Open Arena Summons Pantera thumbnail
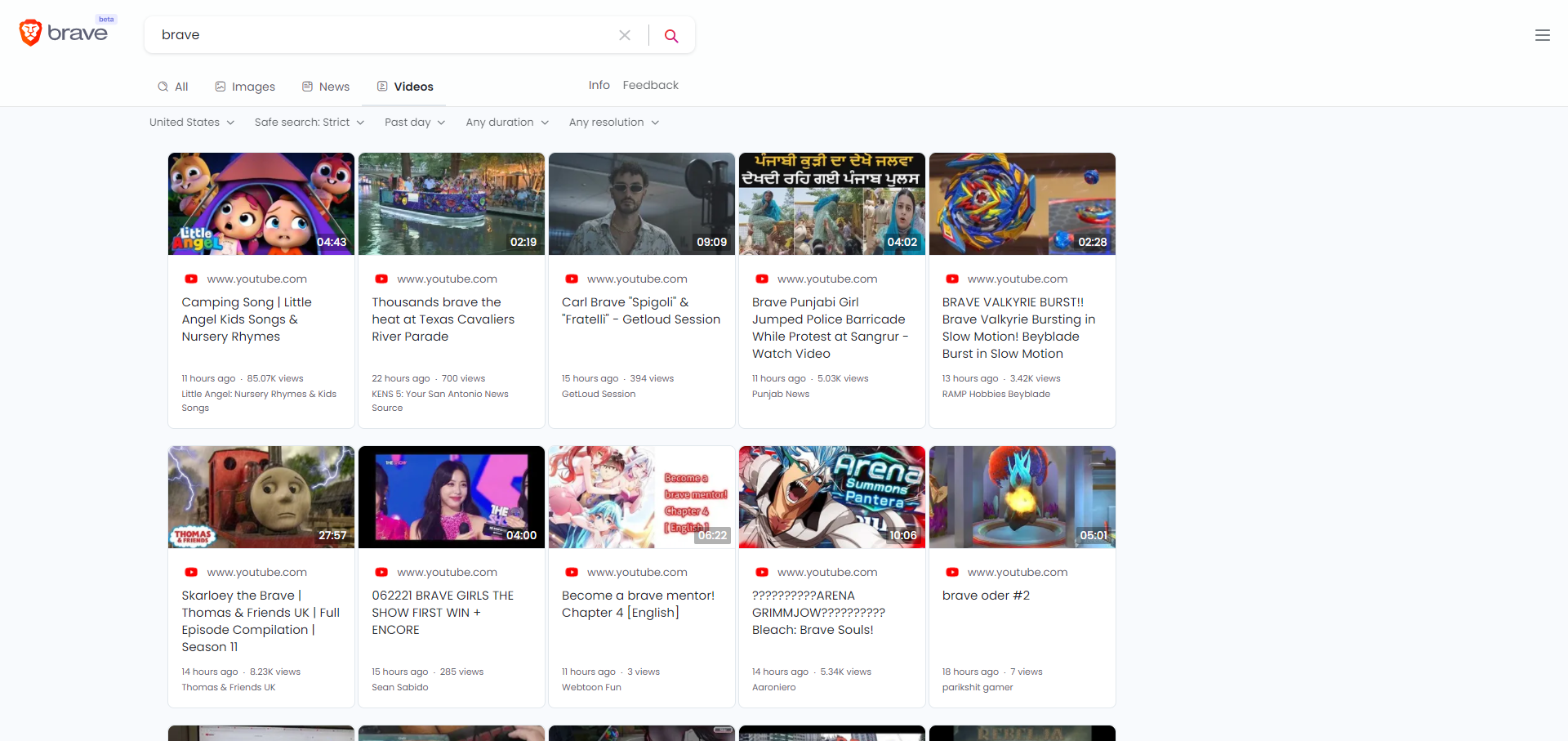Screen dimensions: 1568x741 point(832,497)
